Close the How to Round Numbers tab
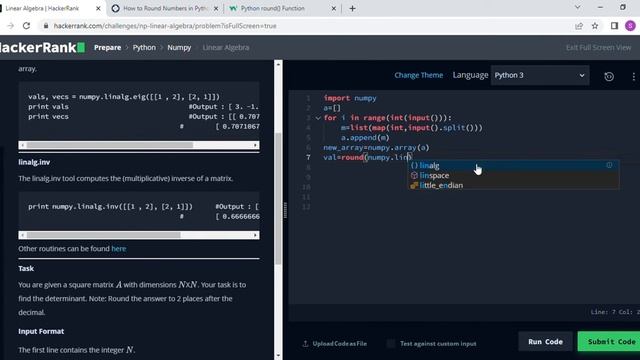 click(216, 8)
